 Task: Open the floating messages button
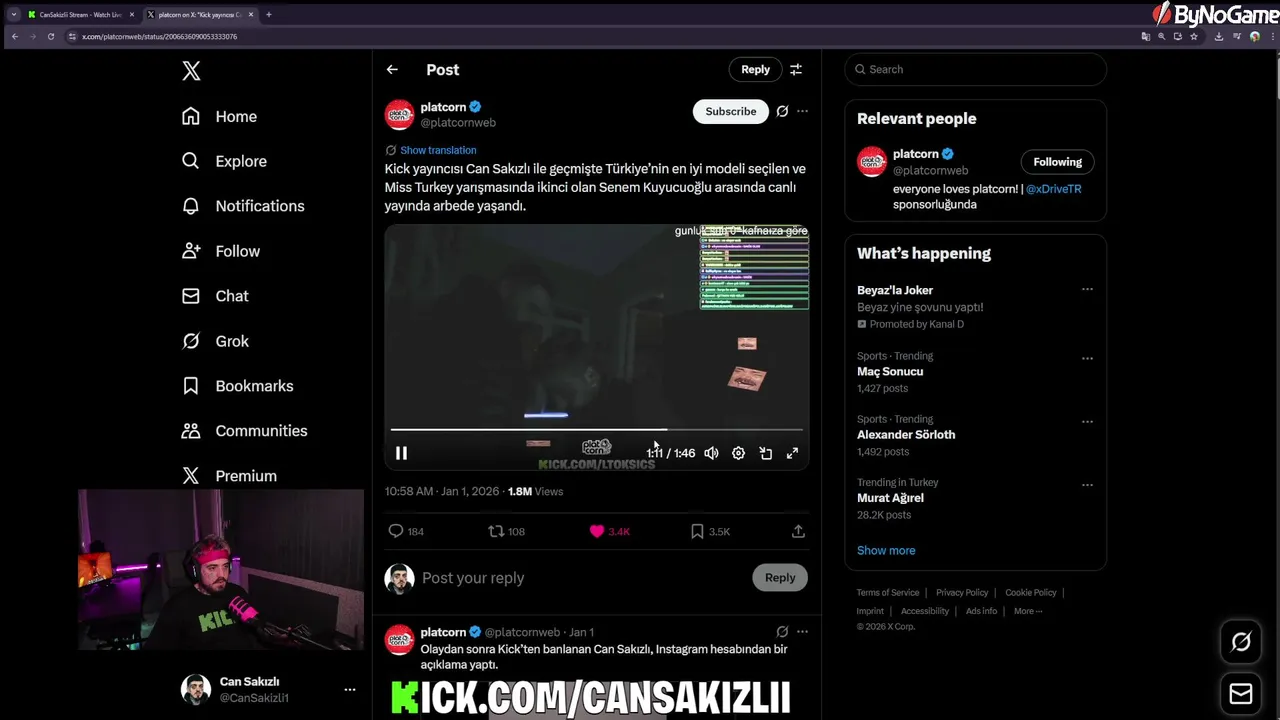point(1241,693)
